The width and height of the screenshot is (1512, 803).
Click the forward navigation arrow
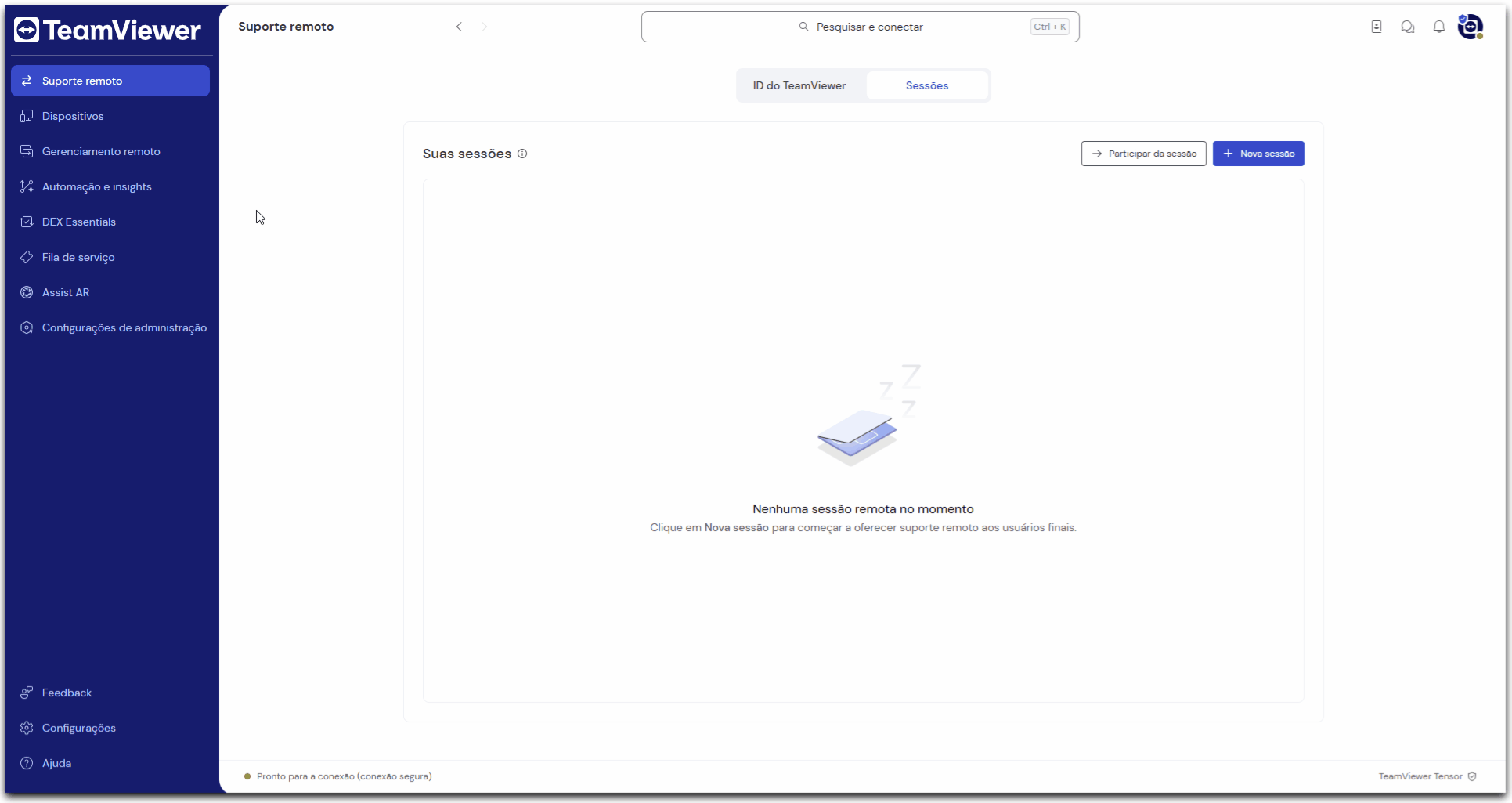484,27
